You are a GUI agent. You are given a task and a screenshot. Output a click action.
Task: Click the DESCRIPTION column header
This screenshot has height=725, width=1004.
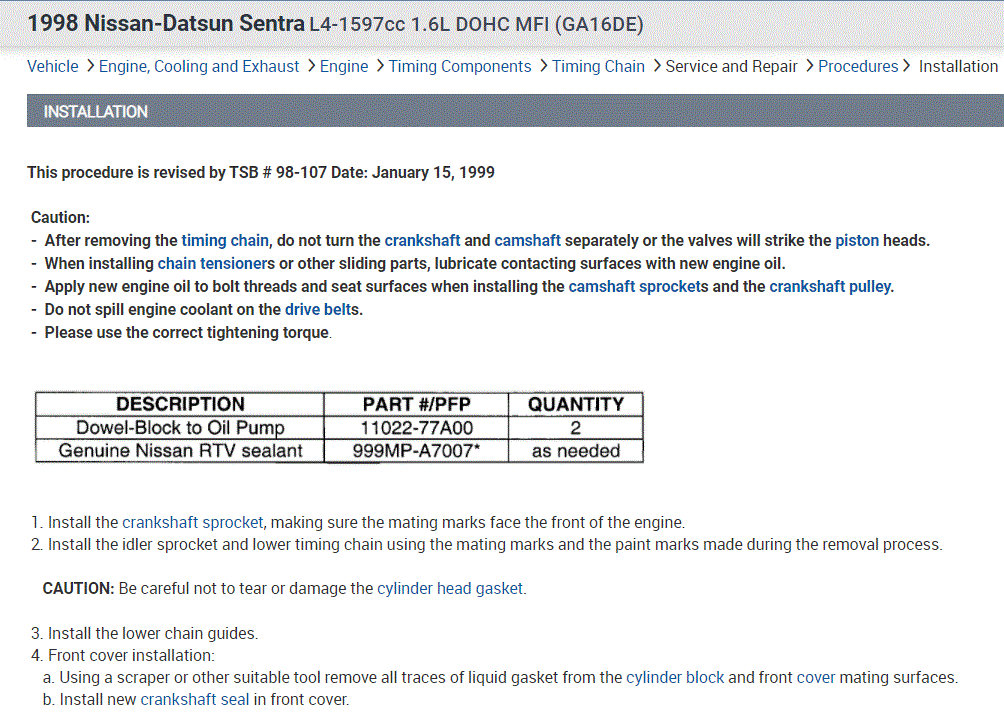(180, 404)
